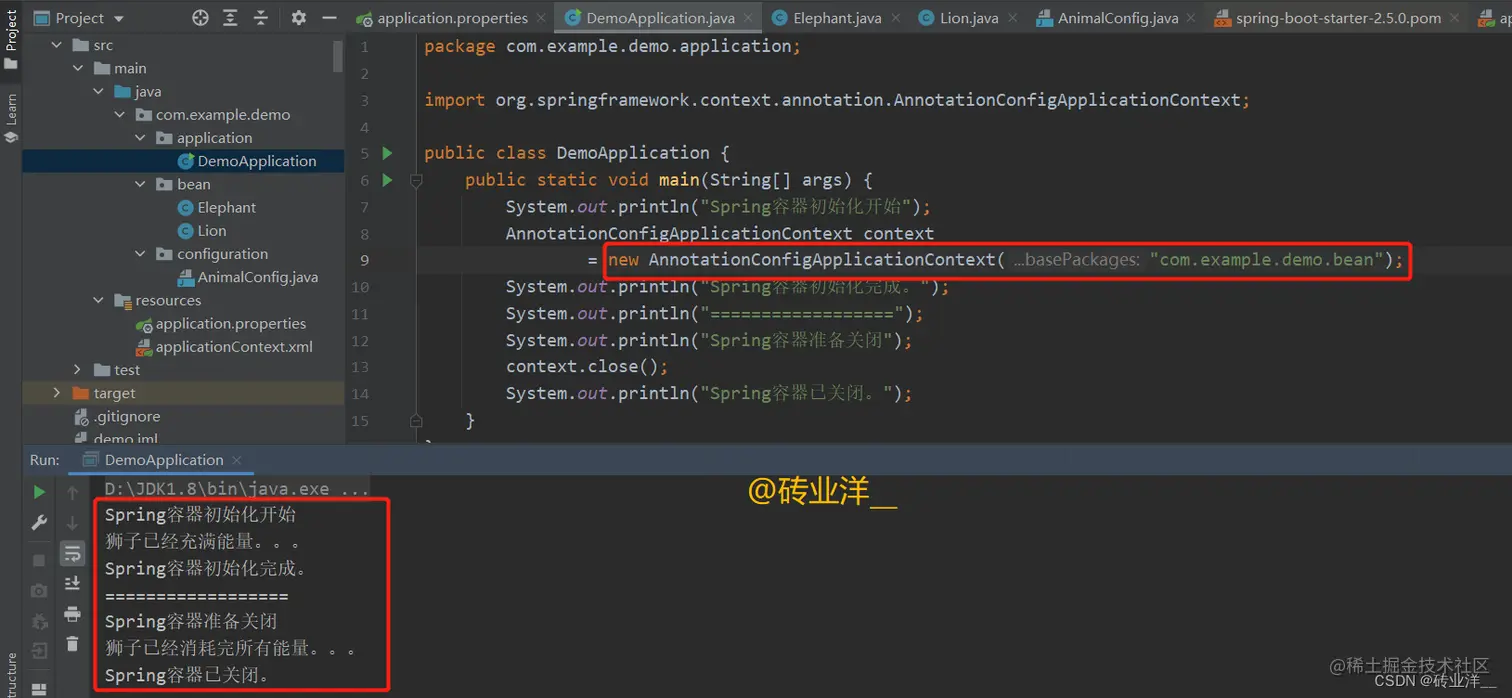Expand the target folder

point(56,393)
